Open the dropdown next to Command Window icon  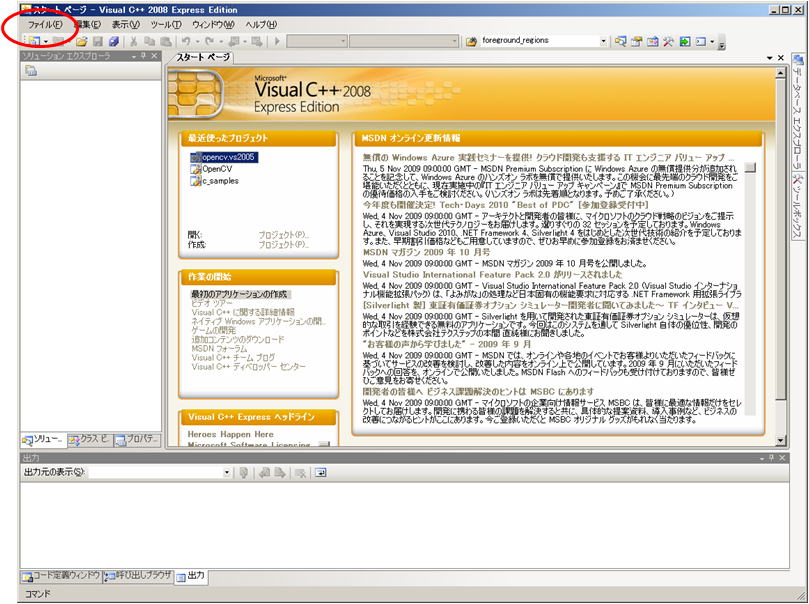[712, 42]
